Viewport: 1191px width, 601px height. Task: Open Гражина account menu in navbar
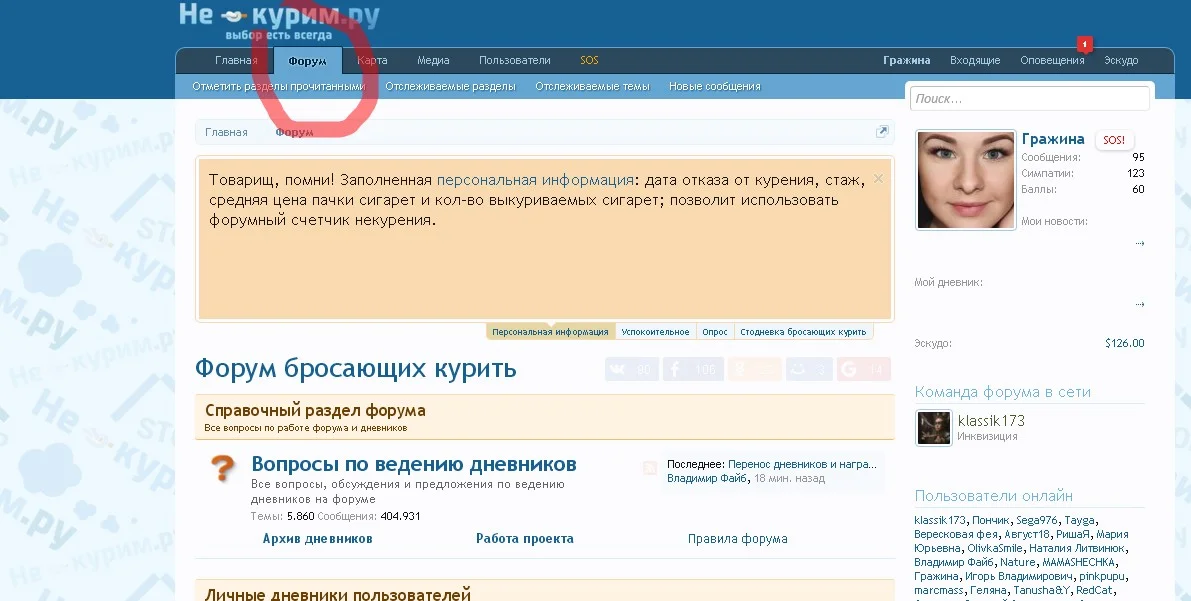tap(907, 60)
